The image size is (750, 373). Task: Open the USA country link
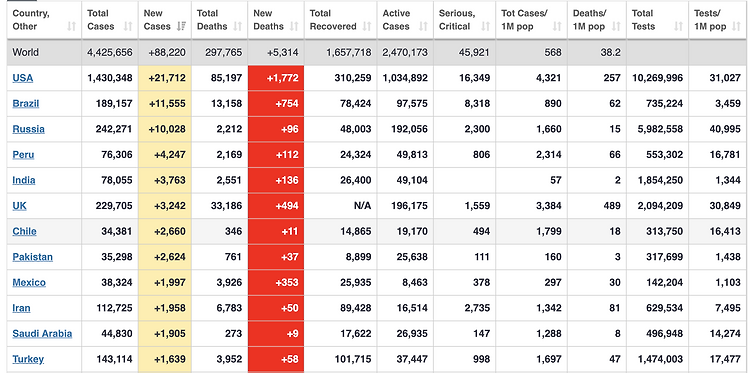(x=22, y=78)
